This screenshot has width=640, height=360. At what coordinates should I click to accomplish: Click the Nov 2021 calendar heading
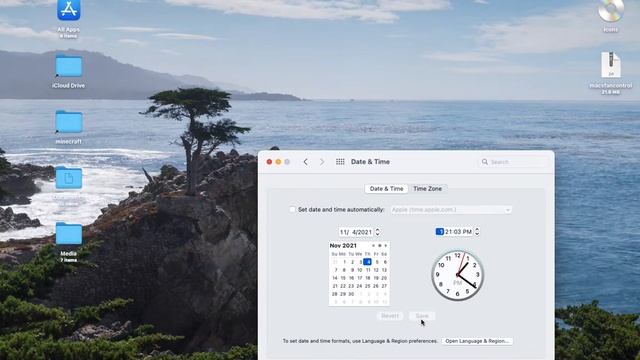[343, 246]
